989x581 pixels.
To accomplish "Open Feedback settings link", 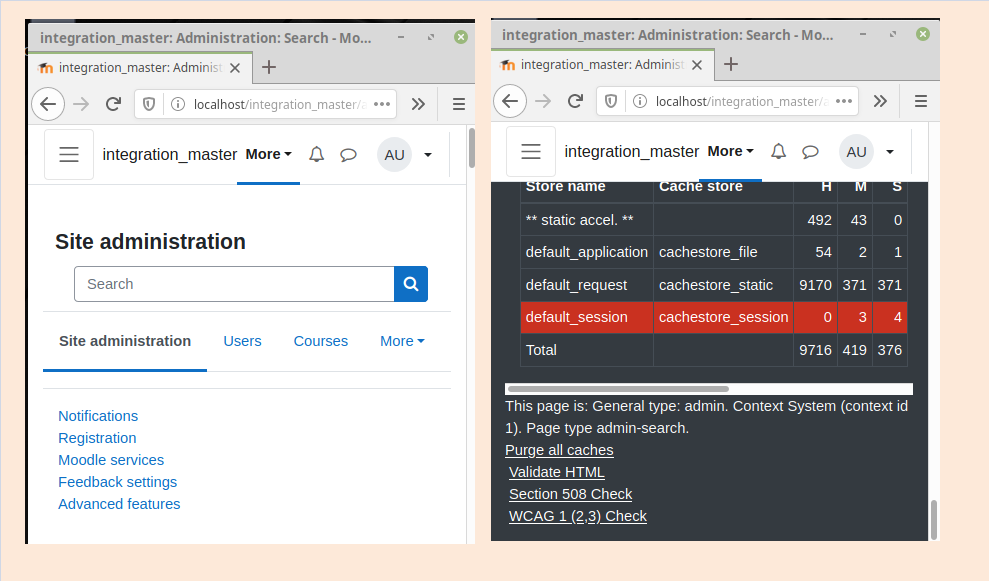I will pyautogui.click(x=118, y=483).
